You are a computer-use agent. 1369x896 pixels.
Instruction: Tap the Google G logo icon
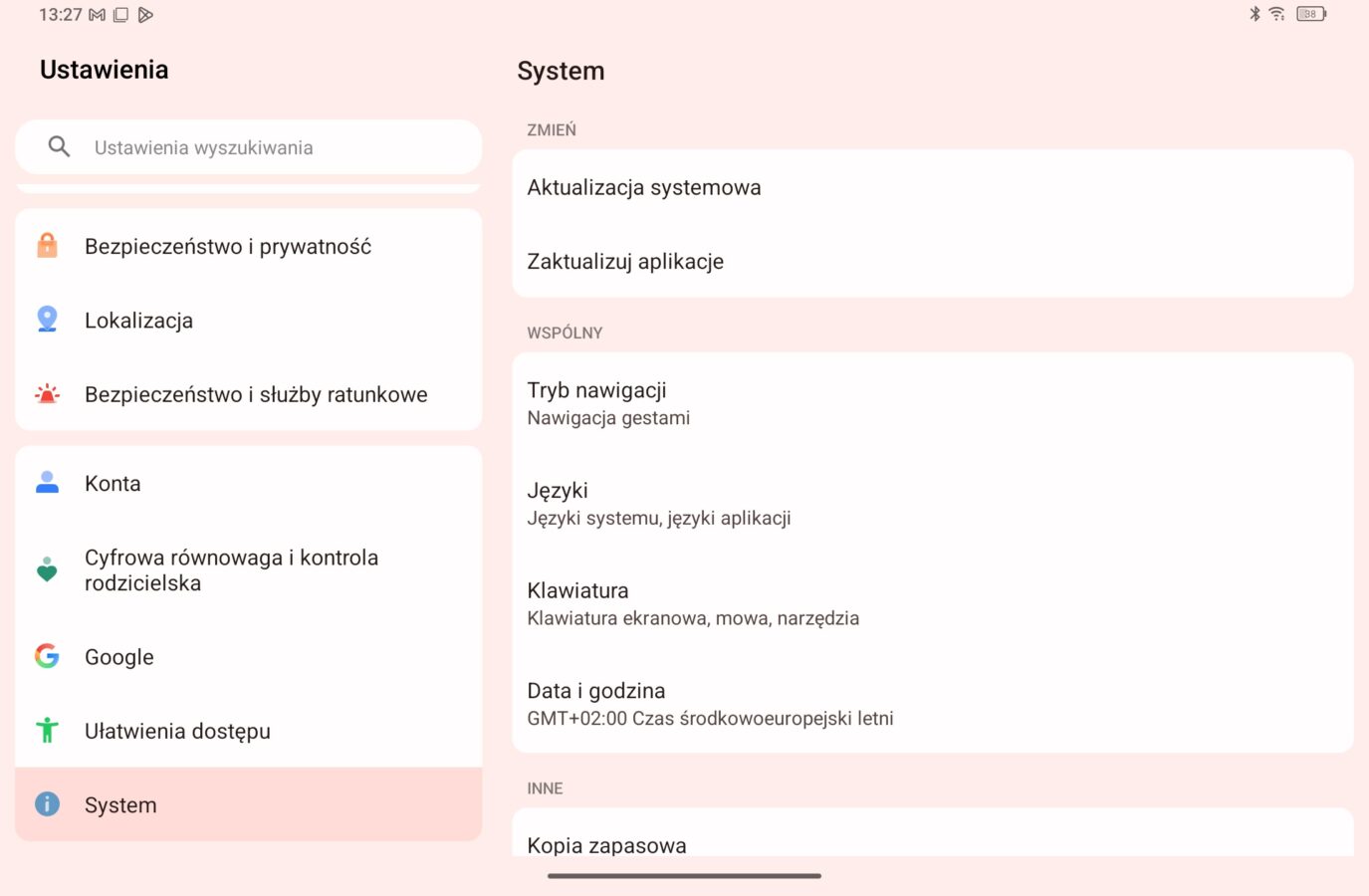pos(47,656)
